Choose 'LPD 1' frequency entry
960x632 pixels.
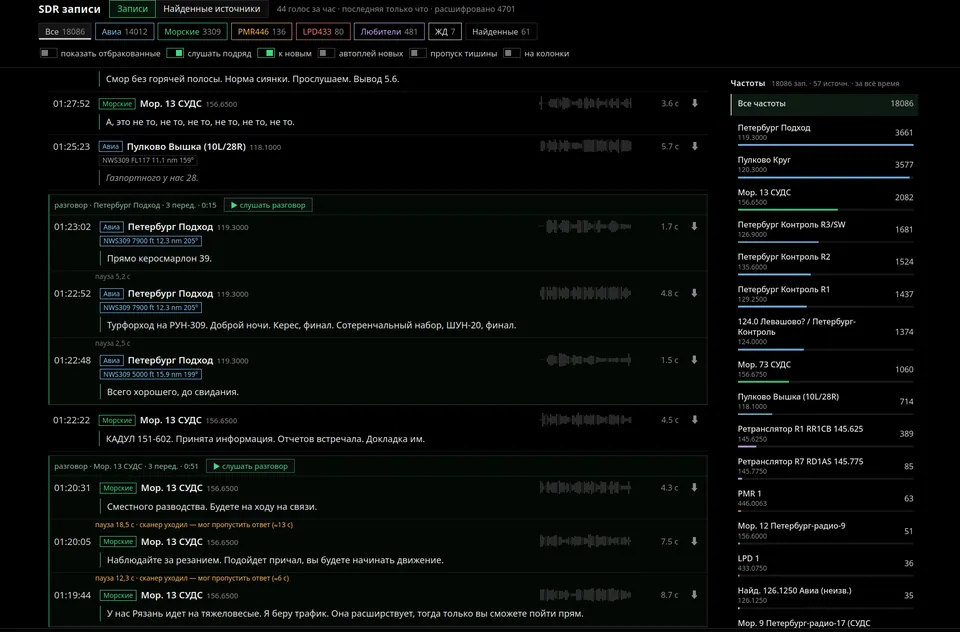(x=825, y=563)
